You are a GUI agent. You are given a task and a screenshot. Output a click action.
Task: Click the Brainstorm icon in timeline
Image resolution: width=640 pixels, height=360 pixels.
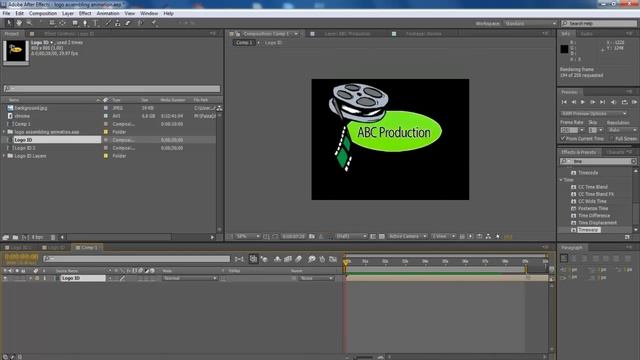(x=311, y=259)
